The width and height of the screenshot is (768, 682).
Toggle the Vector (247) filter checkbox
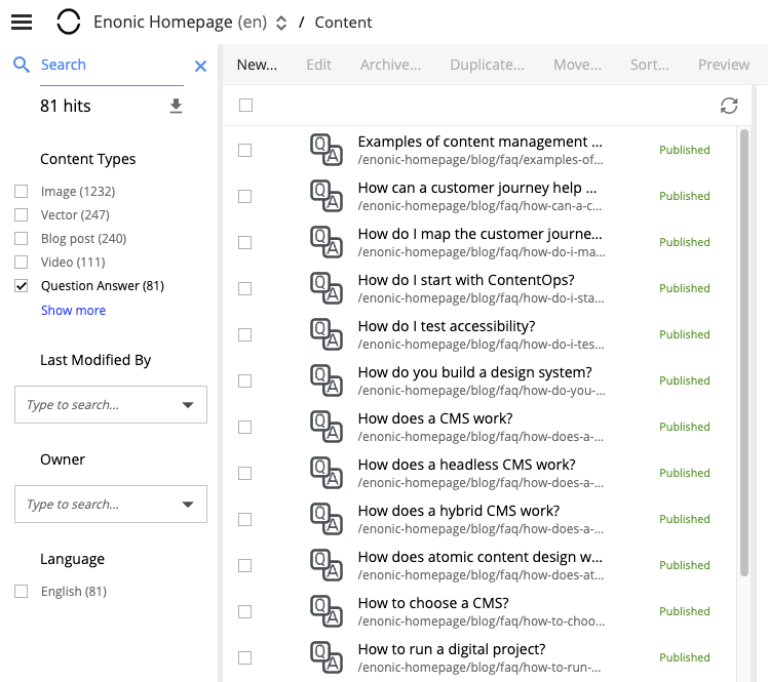(21, 215)
